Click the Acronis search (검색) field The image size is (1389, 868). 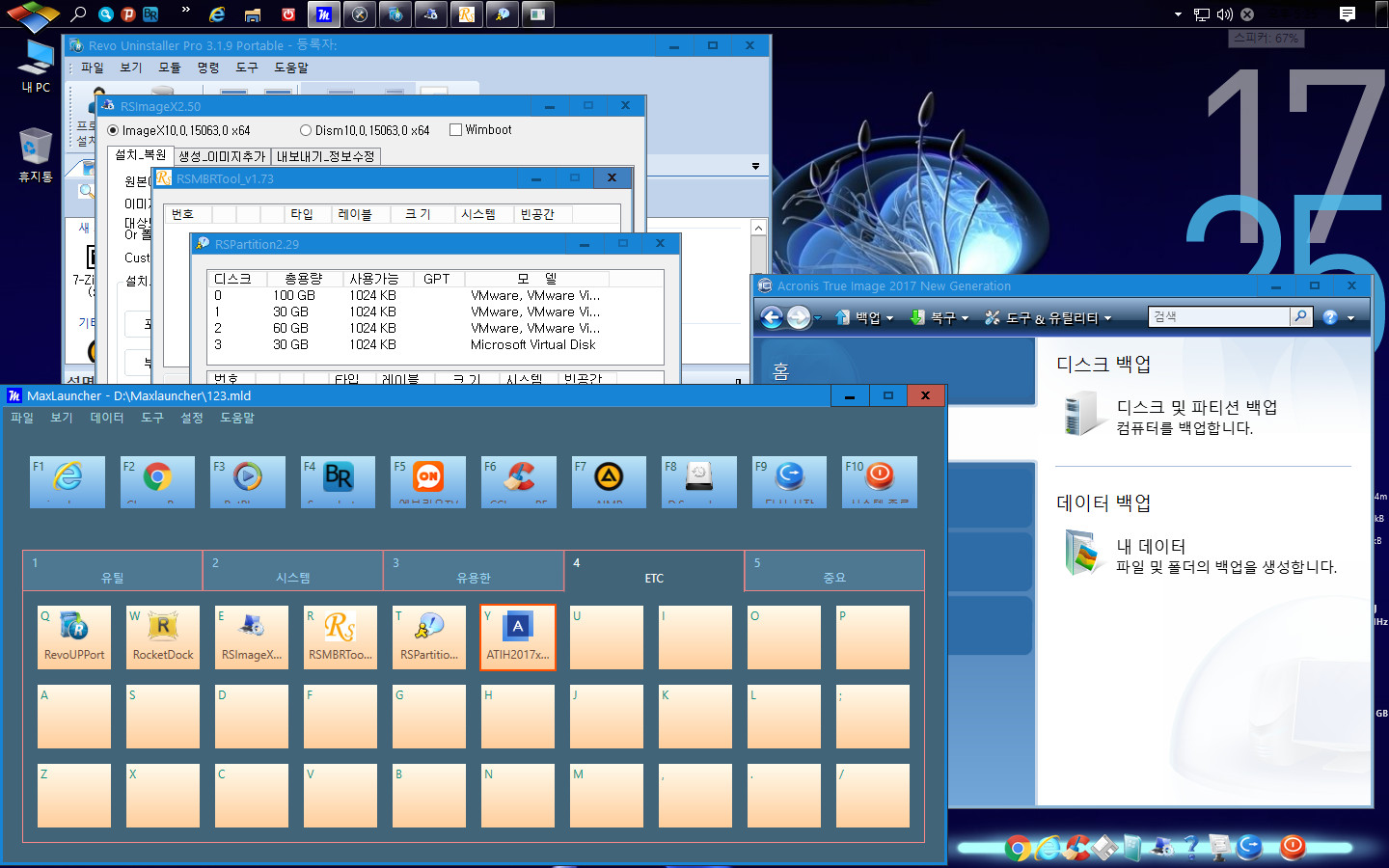1219,316
